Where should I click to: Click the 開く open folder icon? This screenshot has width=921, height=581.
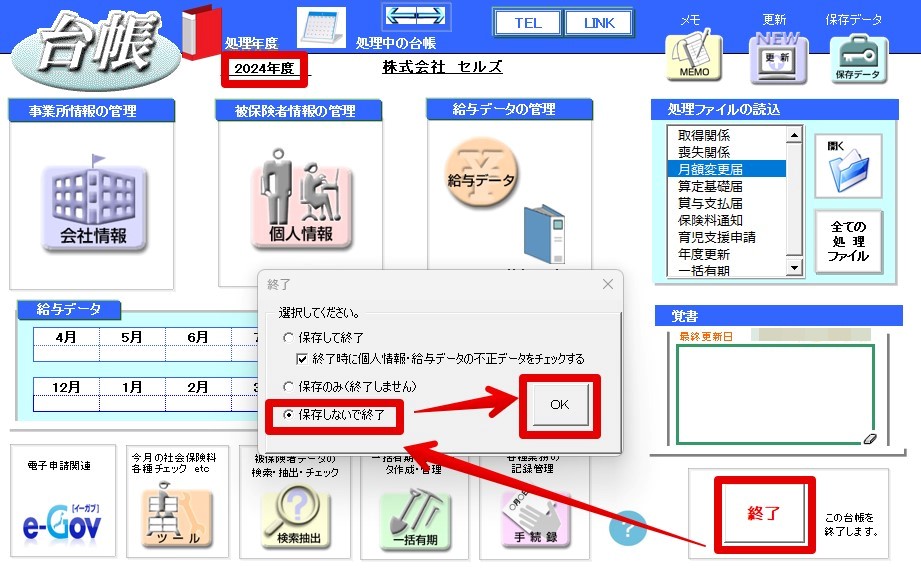point(848,166)
